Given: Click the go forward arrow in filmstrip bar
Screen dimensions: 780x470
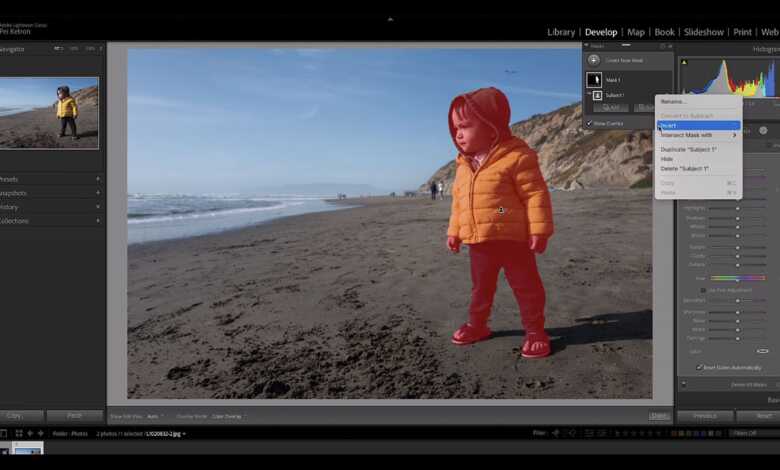Looking at the screenshot, I should [41, 434].
